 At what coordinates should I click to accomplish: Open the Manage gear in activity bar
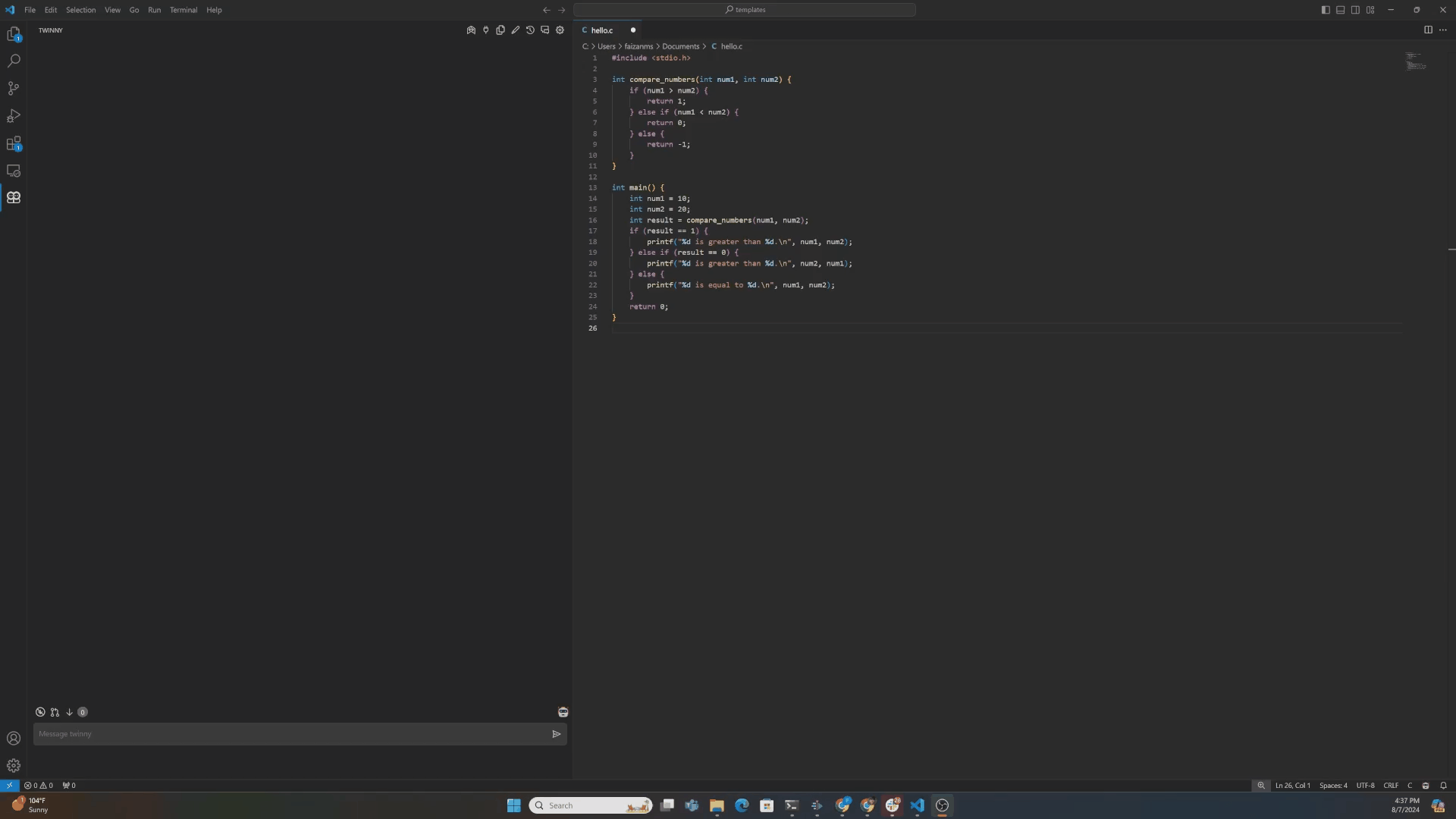pos(14,765)
